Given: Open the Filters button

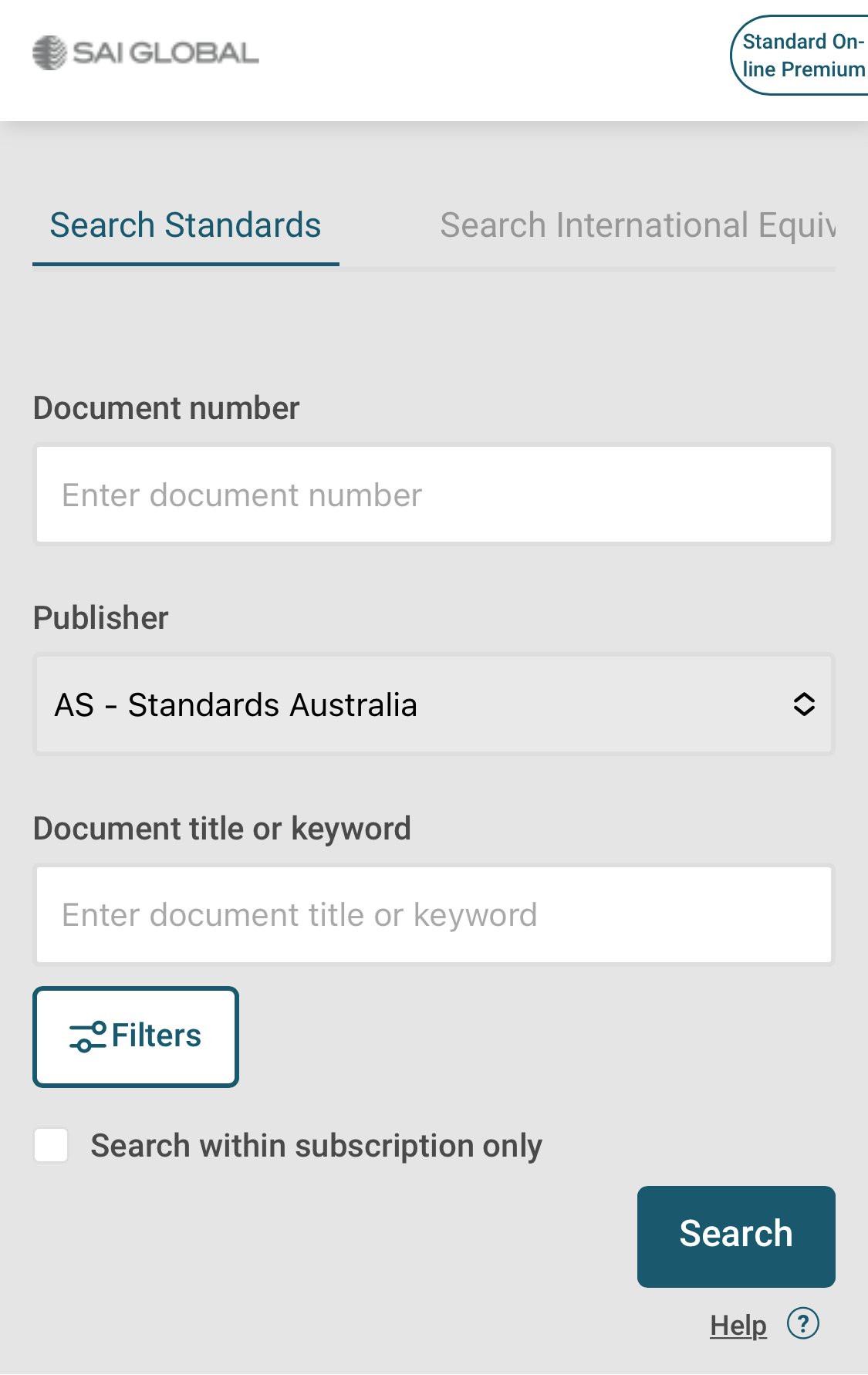Looking at the screenshot, I should (x=136, y=1036).
